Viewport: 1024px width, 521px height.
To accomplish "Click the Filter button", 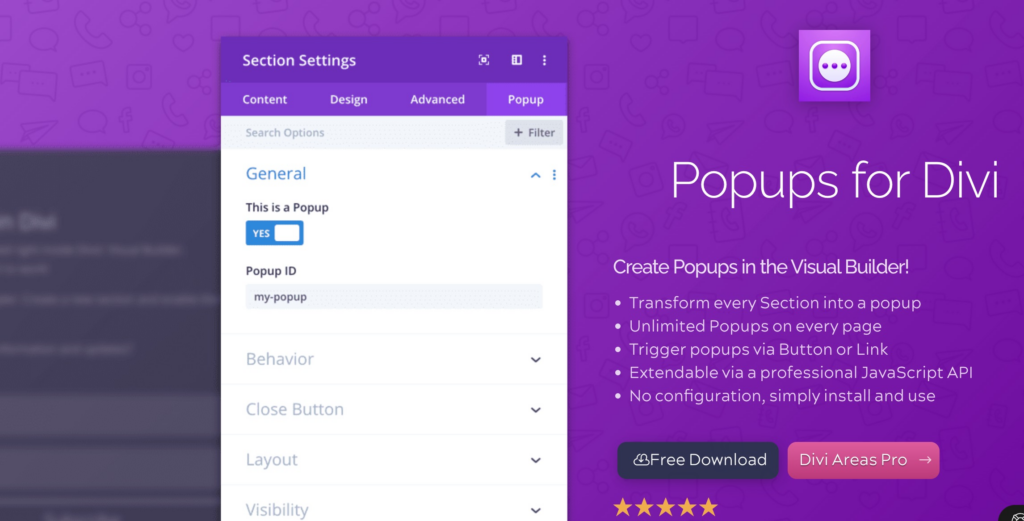I will pos(534,133).
